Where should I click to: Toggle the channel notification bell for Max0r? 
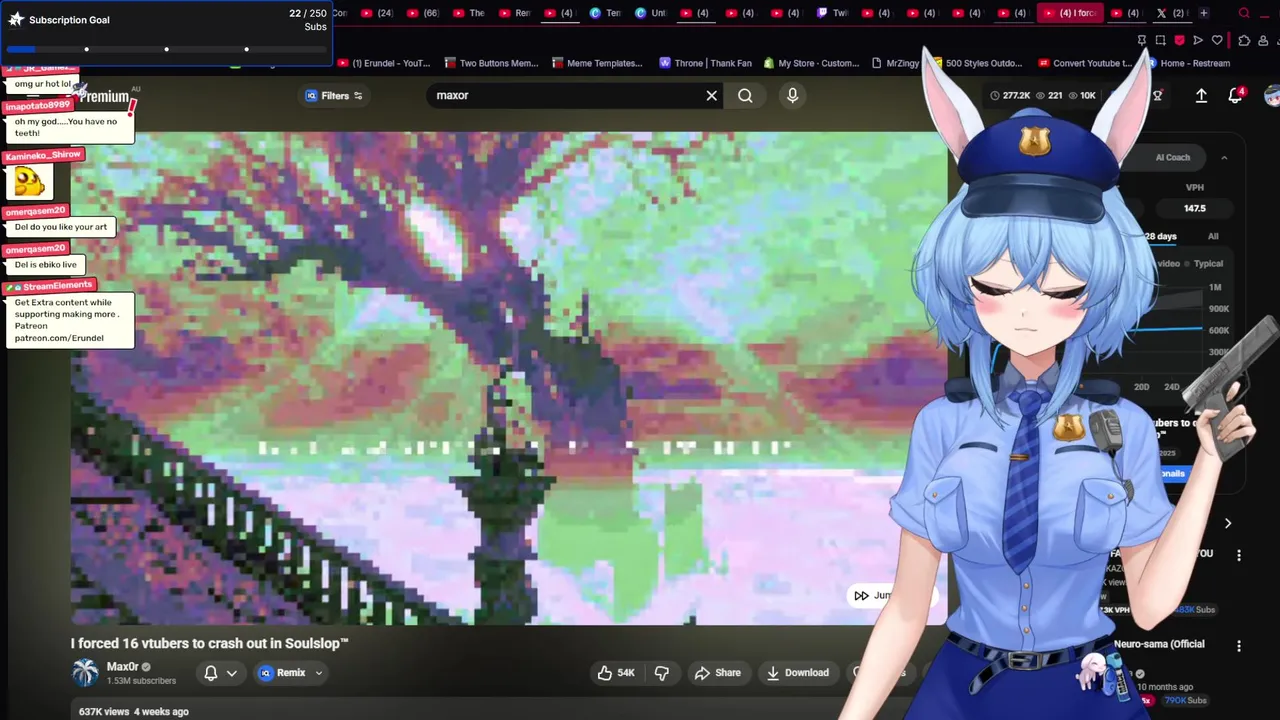coord(211,673)
